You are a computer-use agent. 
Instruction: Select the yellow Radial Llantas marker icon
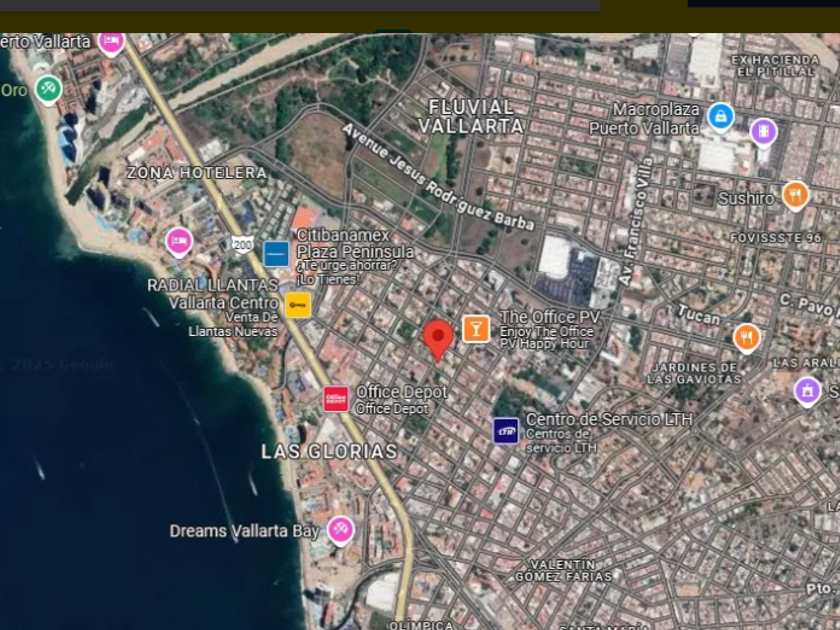point(298,305)
